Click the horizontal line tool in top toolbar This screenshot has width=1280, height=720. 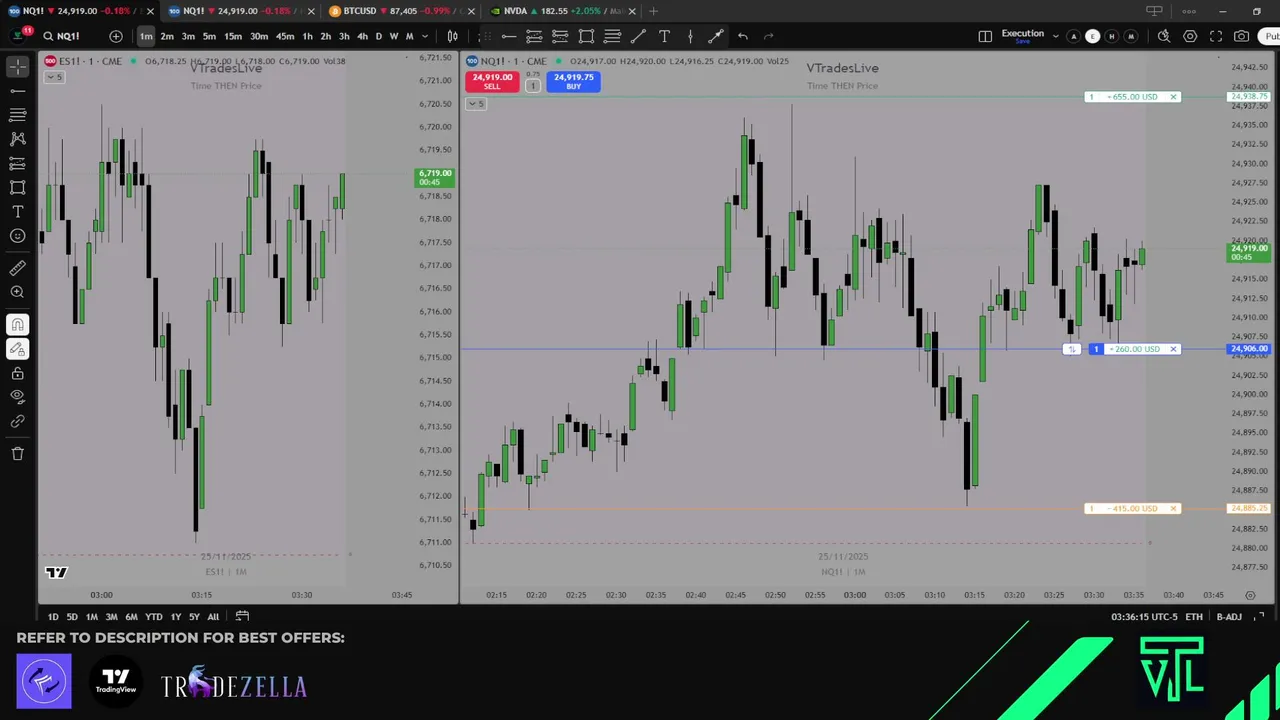point(509,36)
